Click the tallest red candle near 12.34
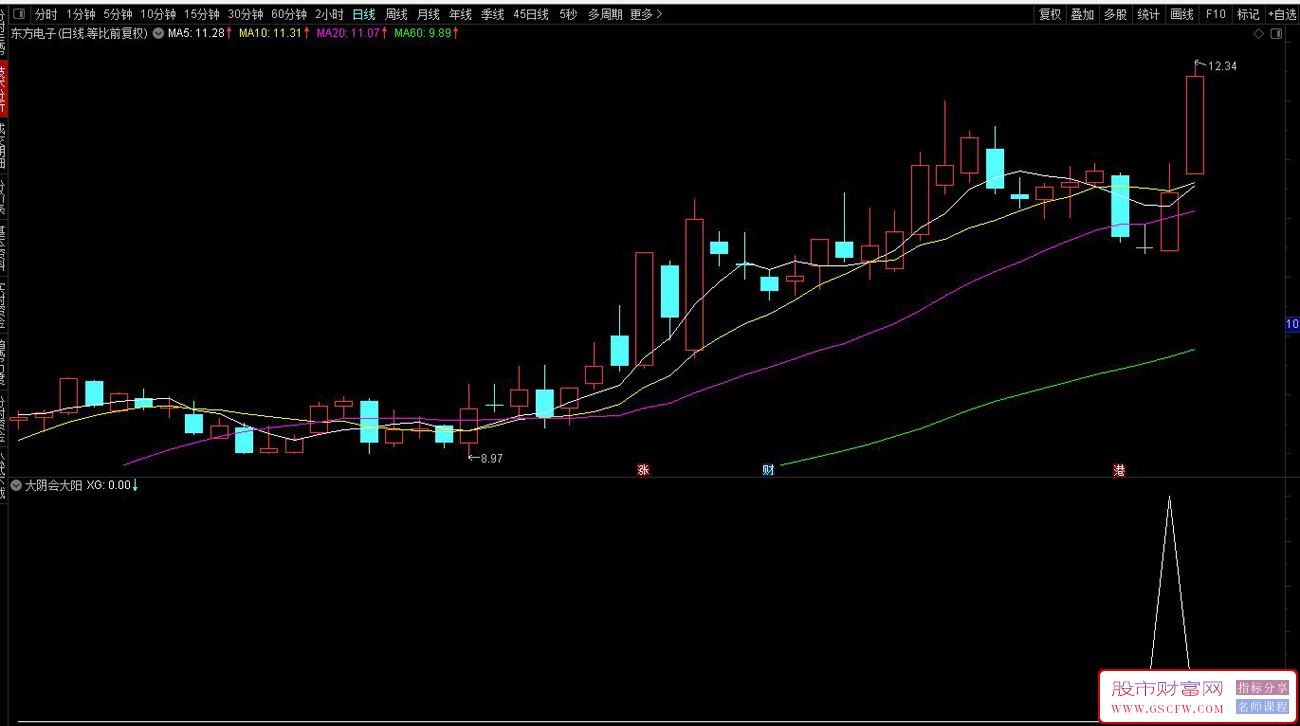Image resolution: width=1300 pixels, height=726 pixels. tap(1195, 125)
